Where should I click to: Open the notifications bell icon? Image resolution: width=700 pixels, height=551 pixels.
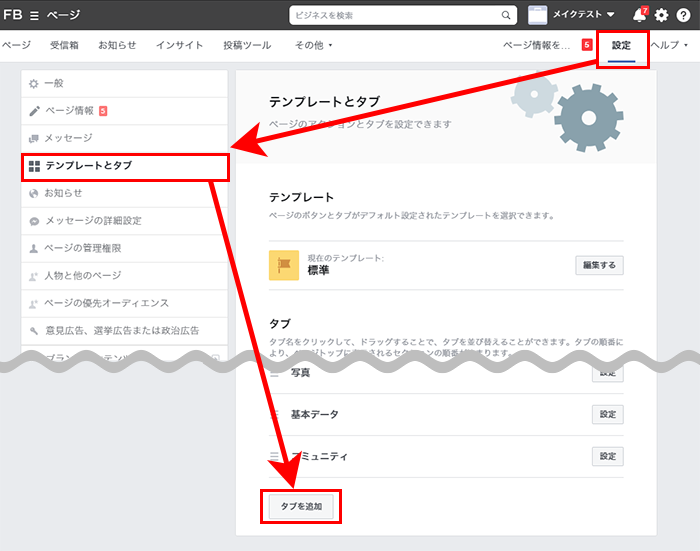pos(639,15)
